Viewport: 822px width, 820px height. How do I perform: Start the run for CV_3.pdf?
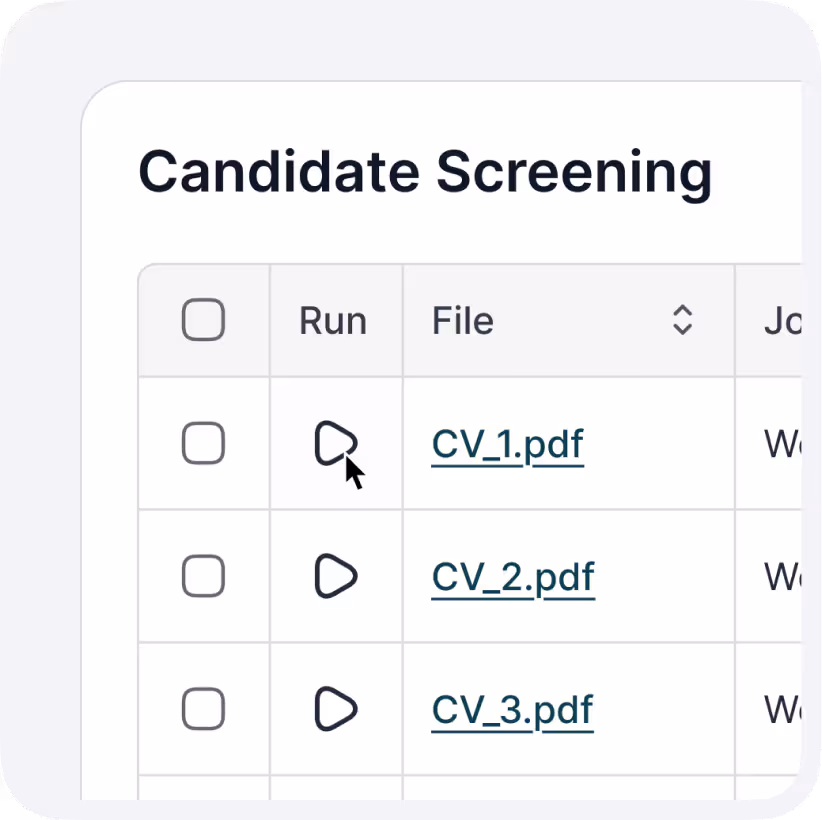tap(335, 709)
